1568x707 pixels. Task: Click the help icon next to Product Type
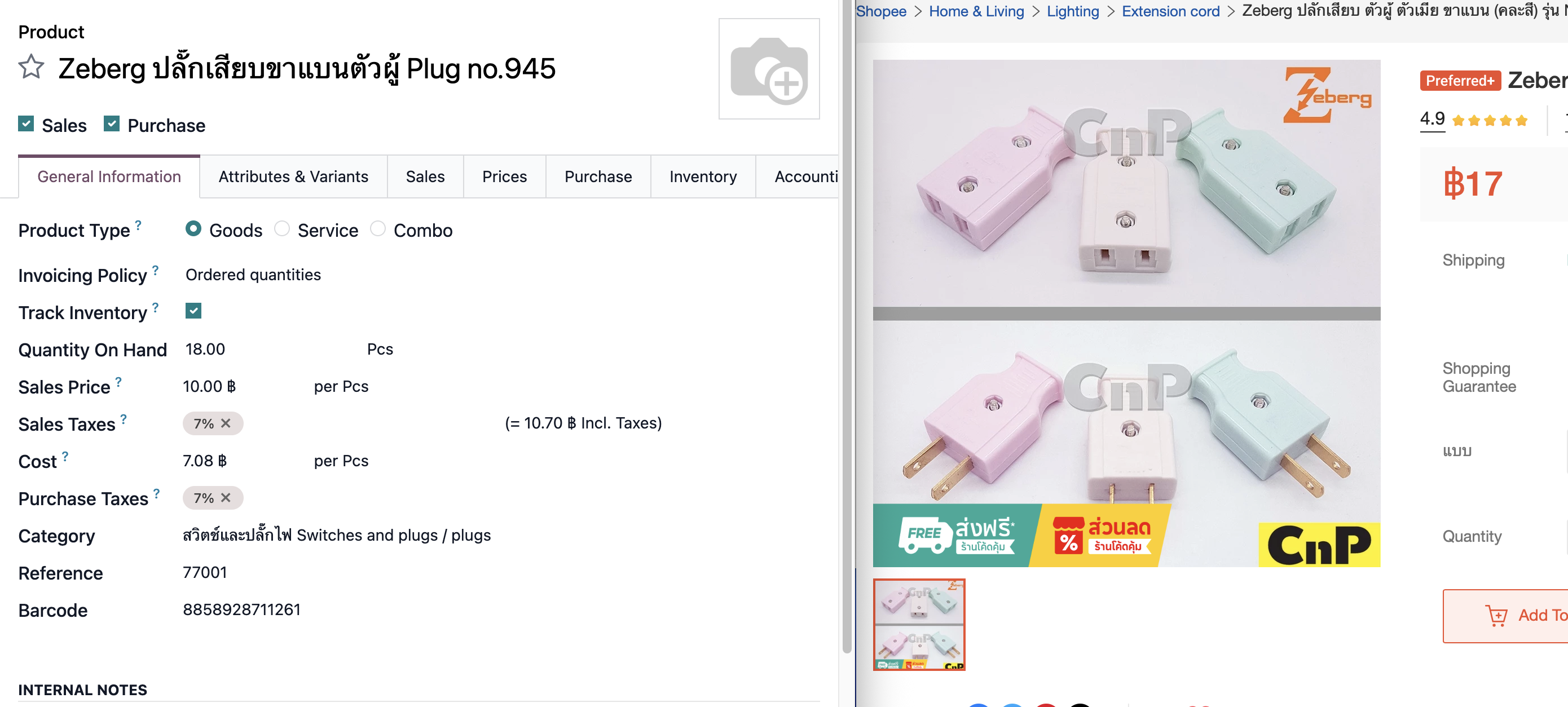click(x=138, y=224)
